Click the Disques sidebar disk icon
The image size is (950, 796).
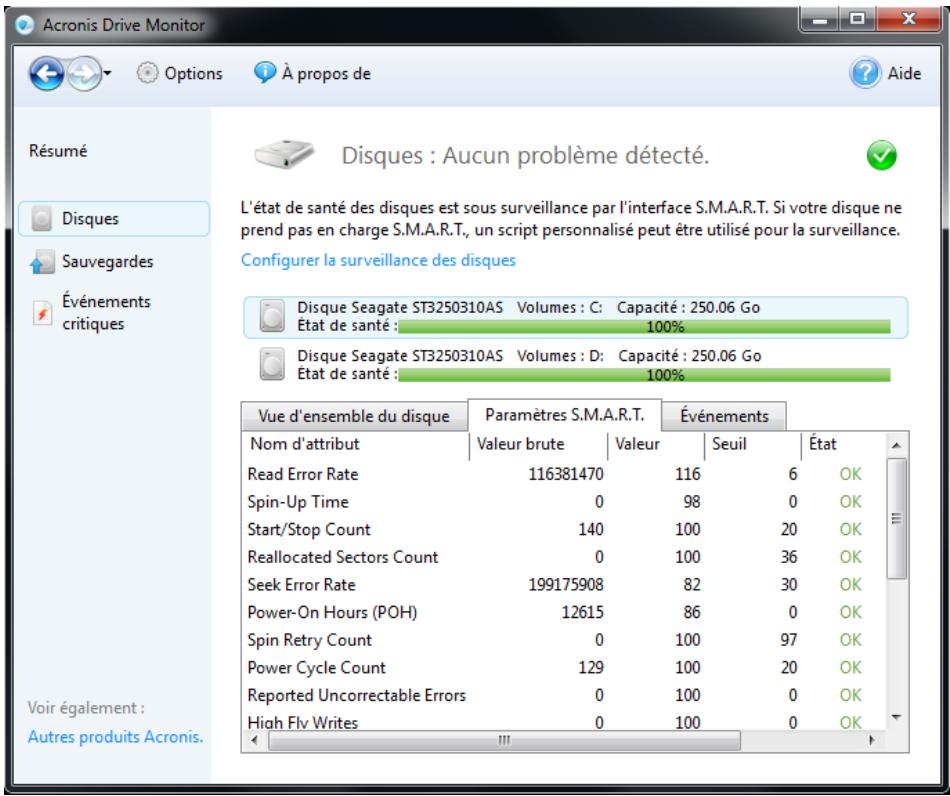tap(41, 219)
